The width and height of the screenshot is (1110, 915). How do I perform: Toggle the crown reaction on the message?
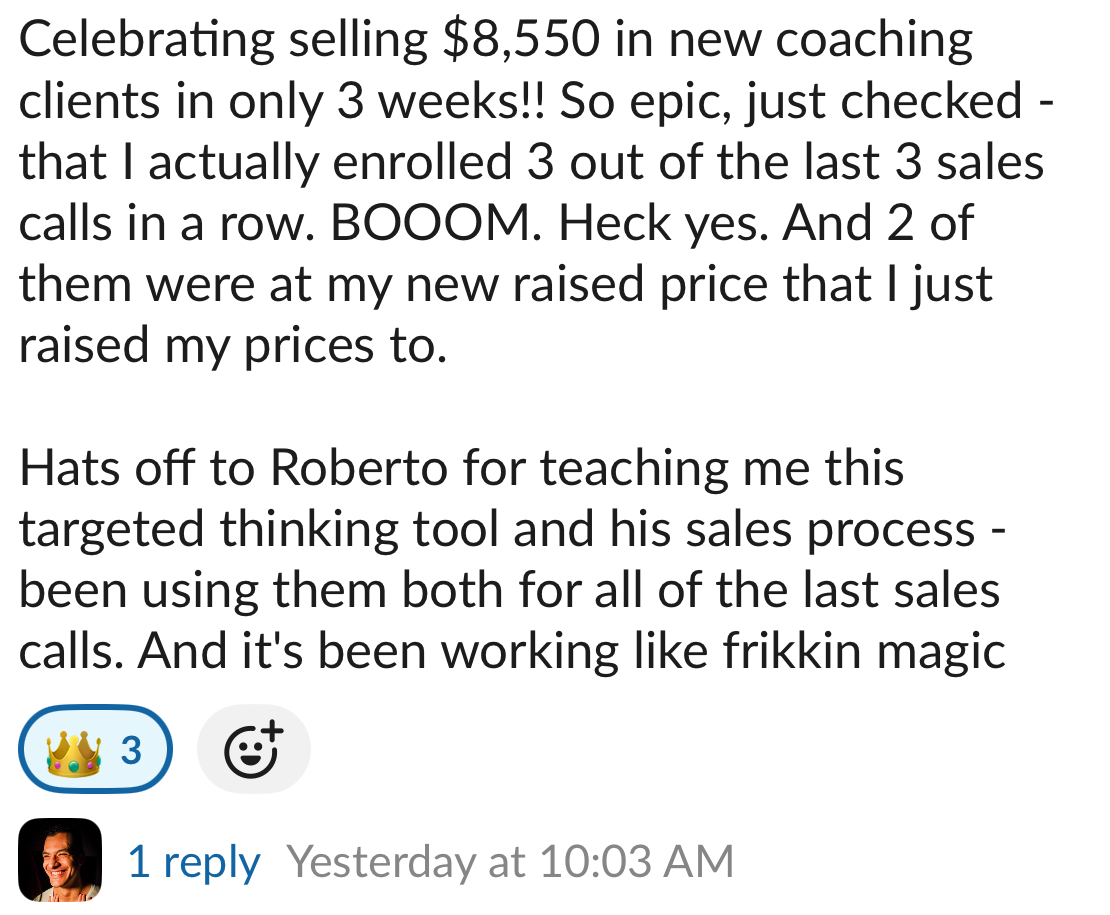coord(95,748)
